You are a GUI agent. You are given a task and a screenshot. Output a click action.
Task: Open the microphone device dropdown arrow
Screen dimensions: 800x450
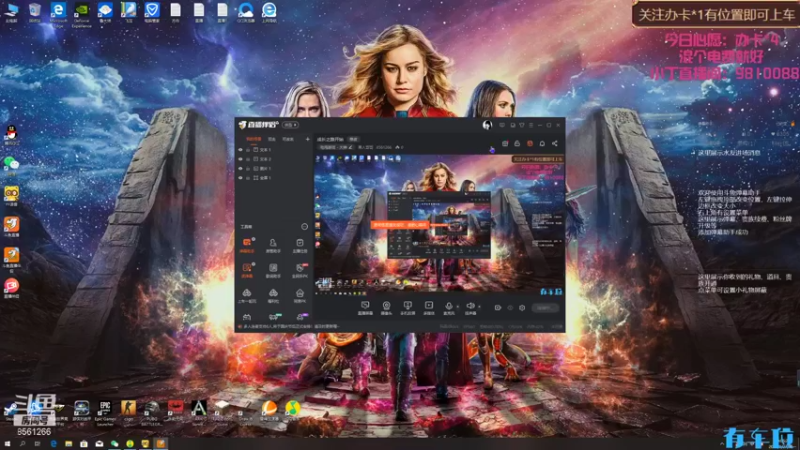pyautogui.click(x=457, y=307)
